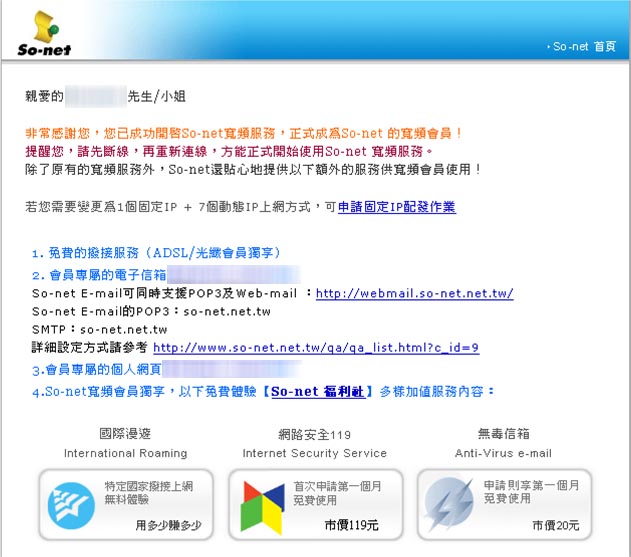
Task: Click the 無毒信箱 heading
Action: point(503,433)
